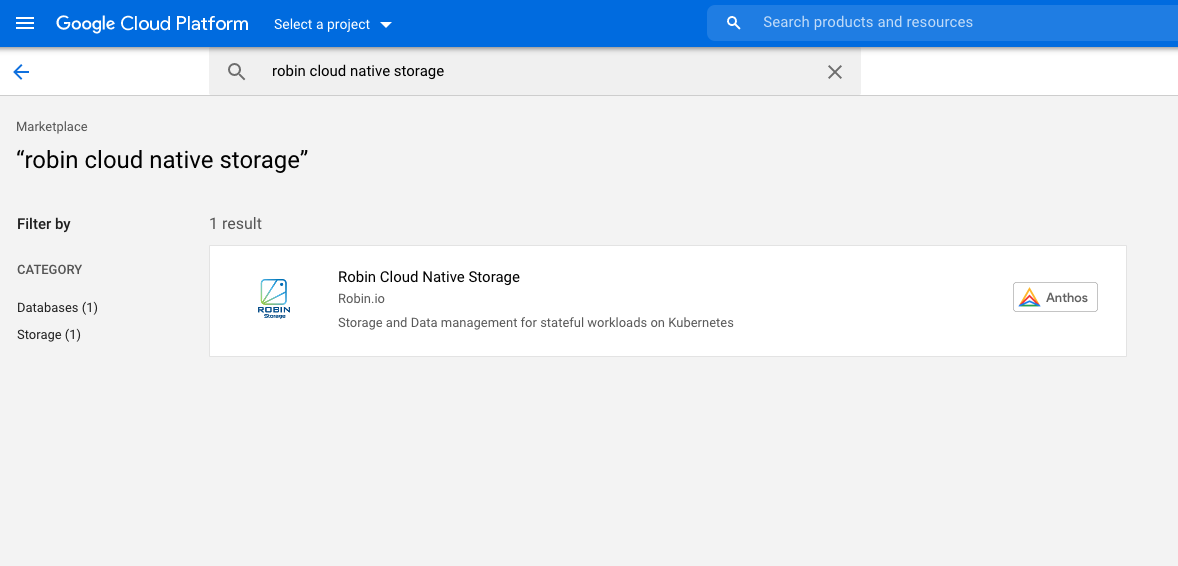The width and height of the screenshot is (1178, 566).
Task: Click the quoted search query heading
Action: pos(162,159)
